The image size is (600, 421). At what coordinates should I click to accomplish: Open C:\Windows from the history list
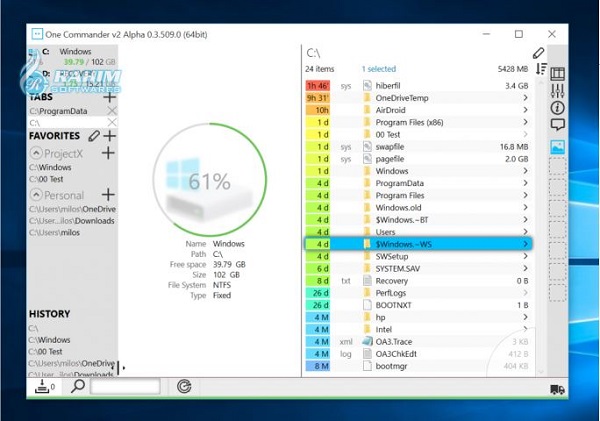[49, 340]
